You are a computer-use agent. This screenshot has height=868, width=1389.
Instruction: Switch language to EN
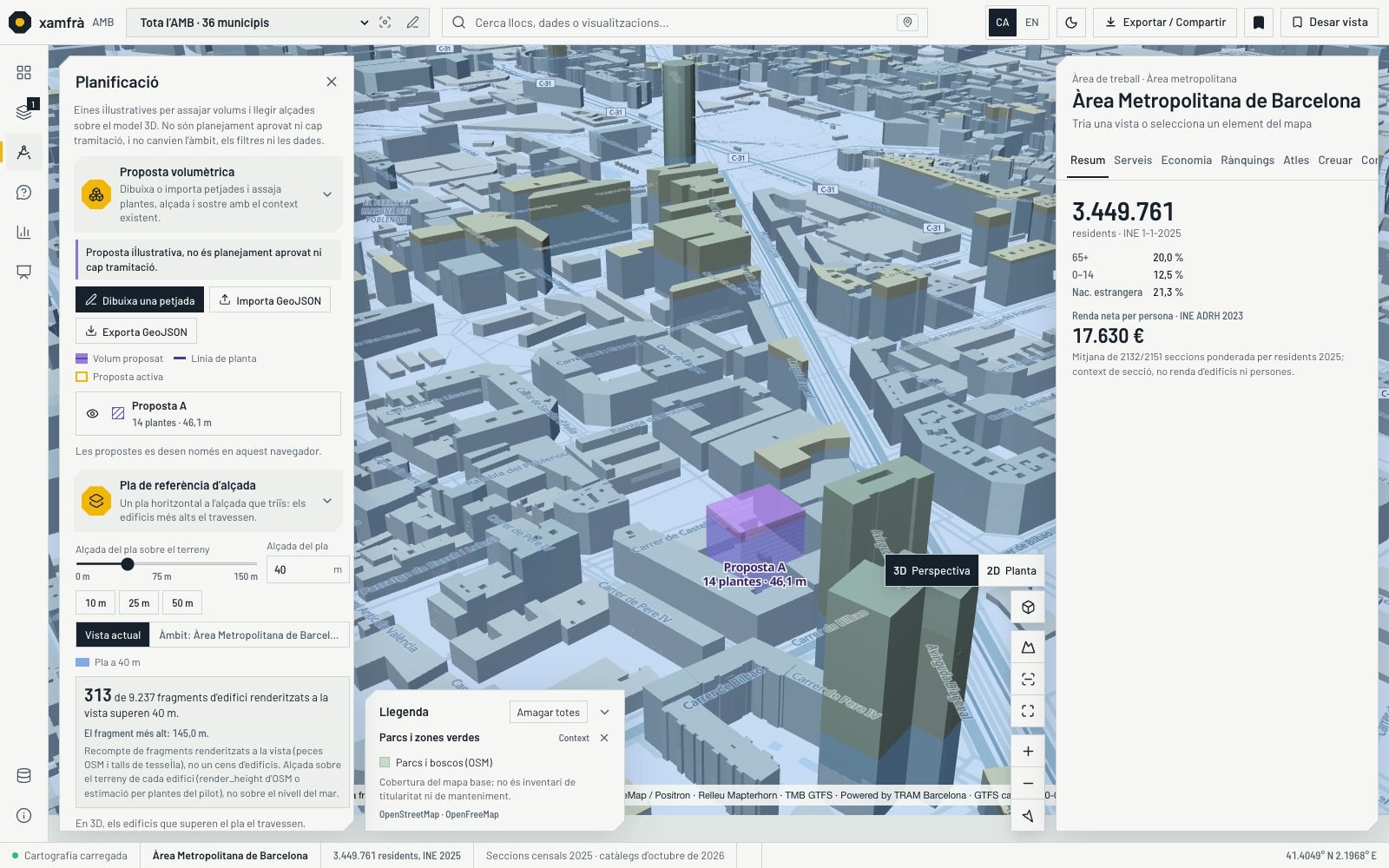click(x=1032, y=23)
